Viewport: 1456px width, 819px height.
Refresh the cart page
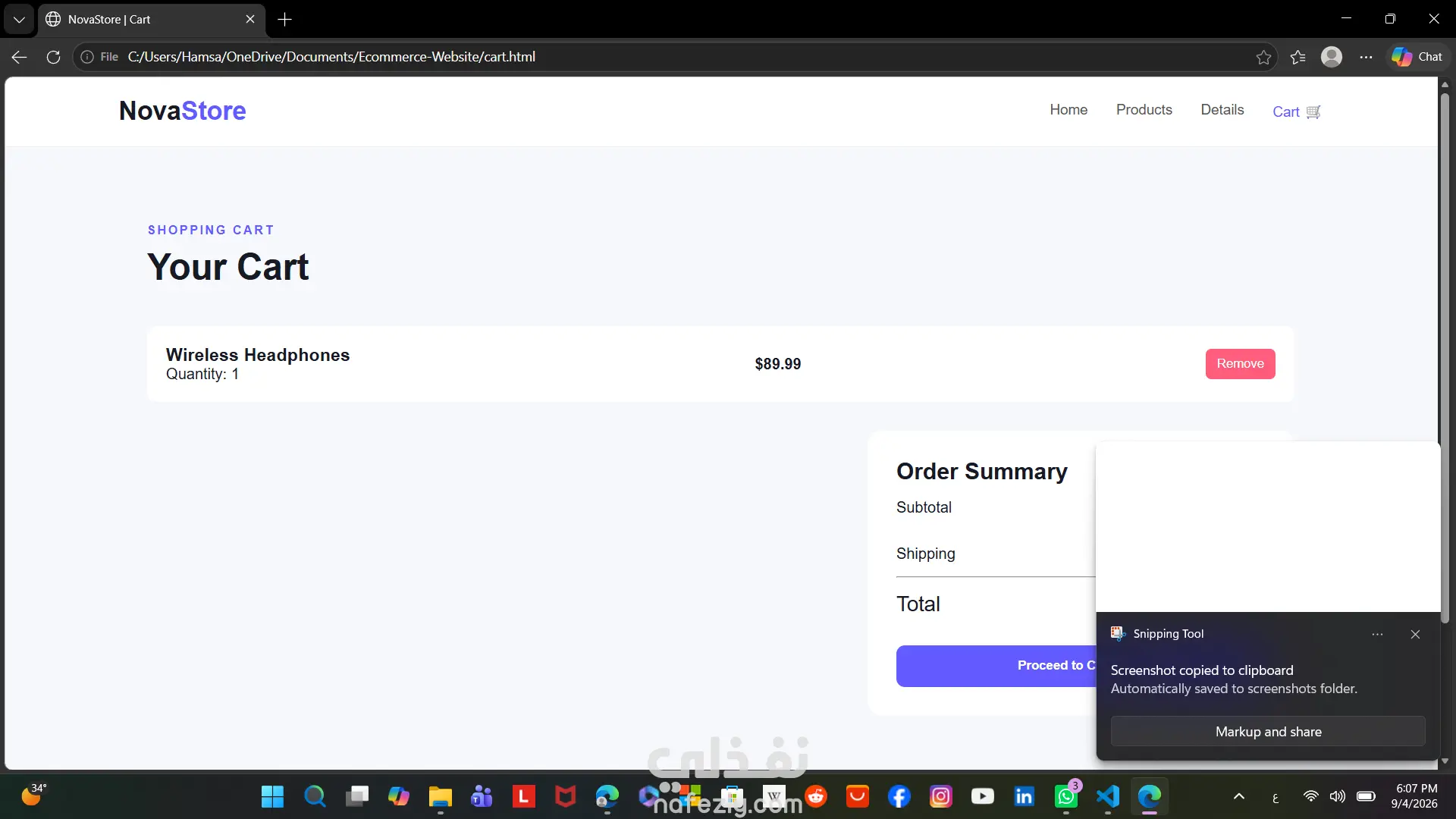click(53, 57)
